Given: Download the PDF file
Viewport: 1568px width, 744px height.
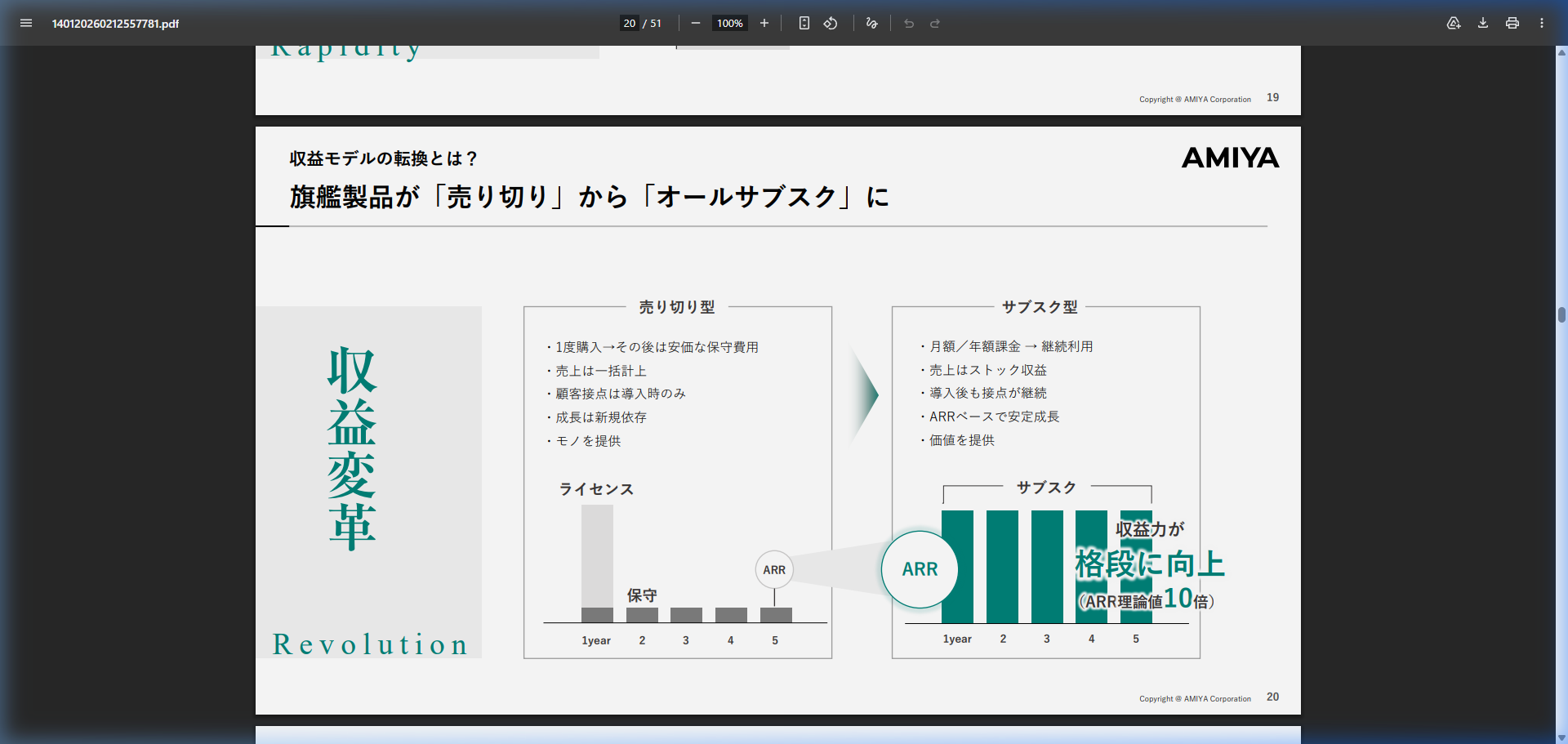Looking at the screenshot, I should pos(1482,24).
